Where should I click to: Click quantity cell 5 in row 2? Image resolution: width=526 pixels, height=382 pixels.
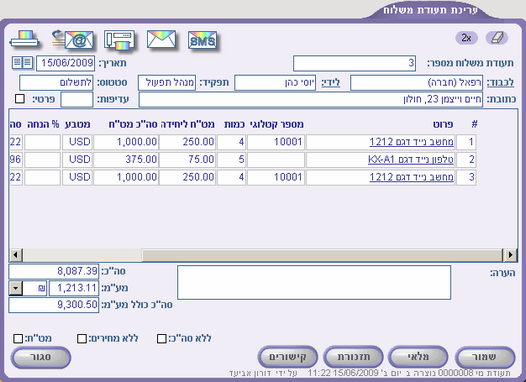tap(231, 159)
